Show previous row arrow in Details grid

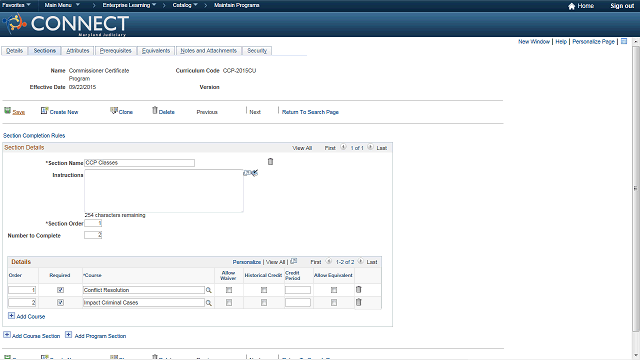point(329,261)
